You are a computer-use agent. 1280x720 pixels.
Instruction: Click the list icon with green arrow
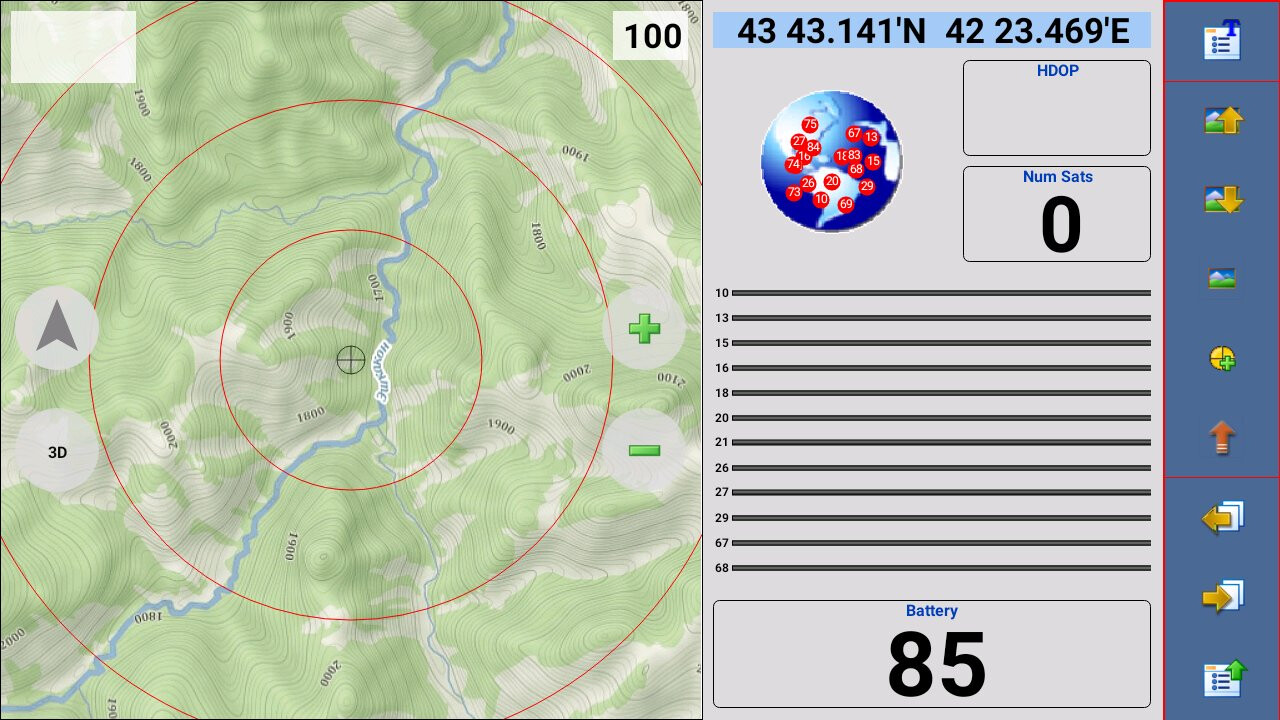click(1222, 677)
